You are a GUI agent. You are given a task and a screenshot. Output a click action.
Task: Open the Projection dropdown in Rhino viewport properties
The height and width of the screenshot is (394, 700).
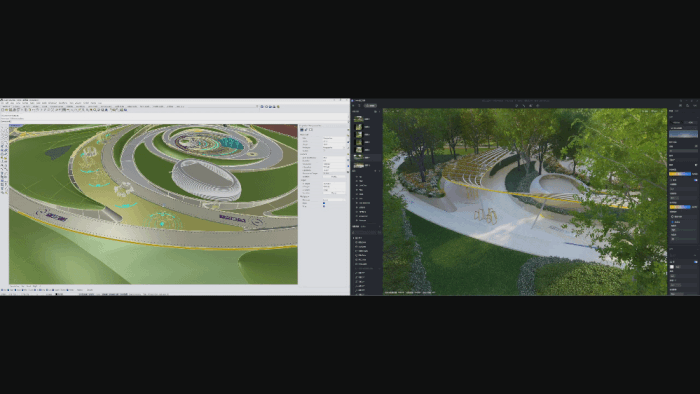click(334, 147)
